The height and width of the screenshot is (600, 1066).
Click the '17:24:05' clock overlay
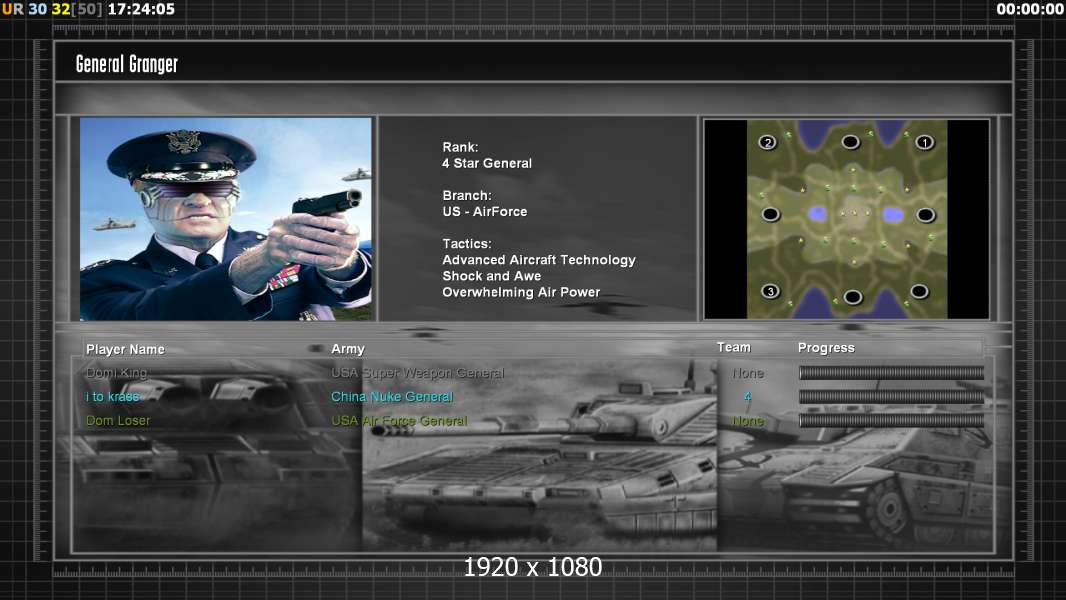(141, 9)
